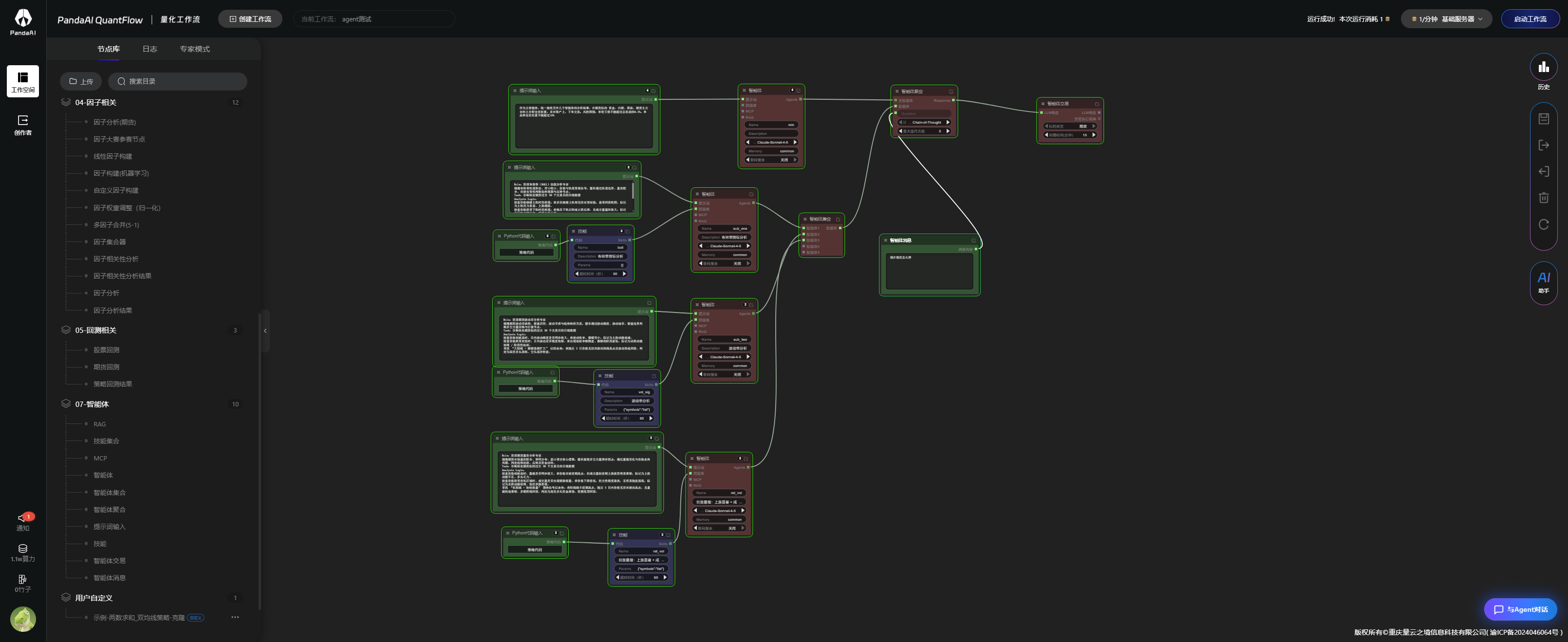Switch to the 专家模式 tab
The width and height of the screenshot is (1568, 642).
point(194,49)
